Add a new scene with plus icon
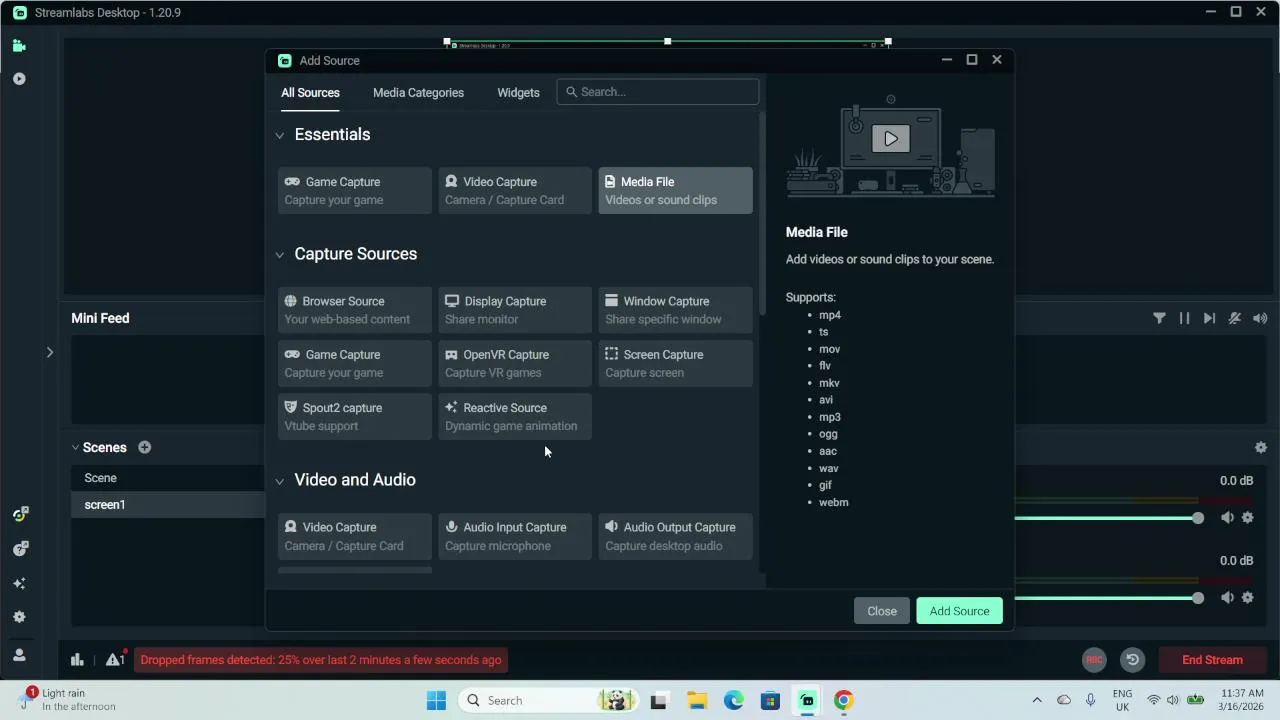 pos(145,447)
